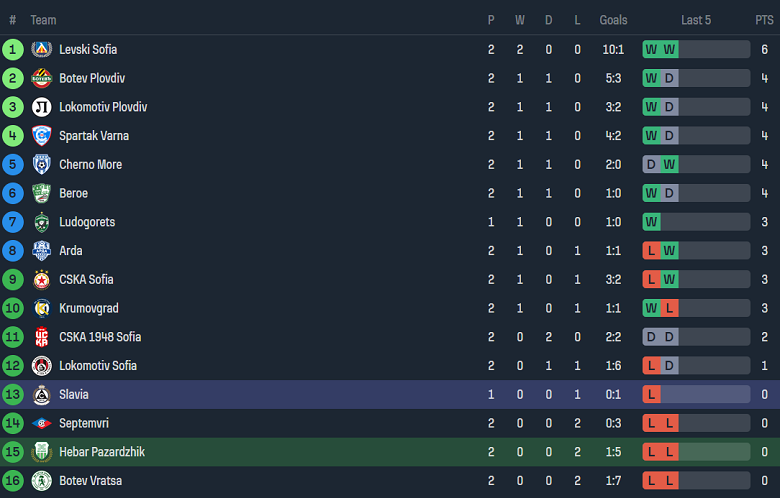Open the Arda team link
The height and width of the screenshot is (498, 780).
pyautogui.click(x=71, y=251)
